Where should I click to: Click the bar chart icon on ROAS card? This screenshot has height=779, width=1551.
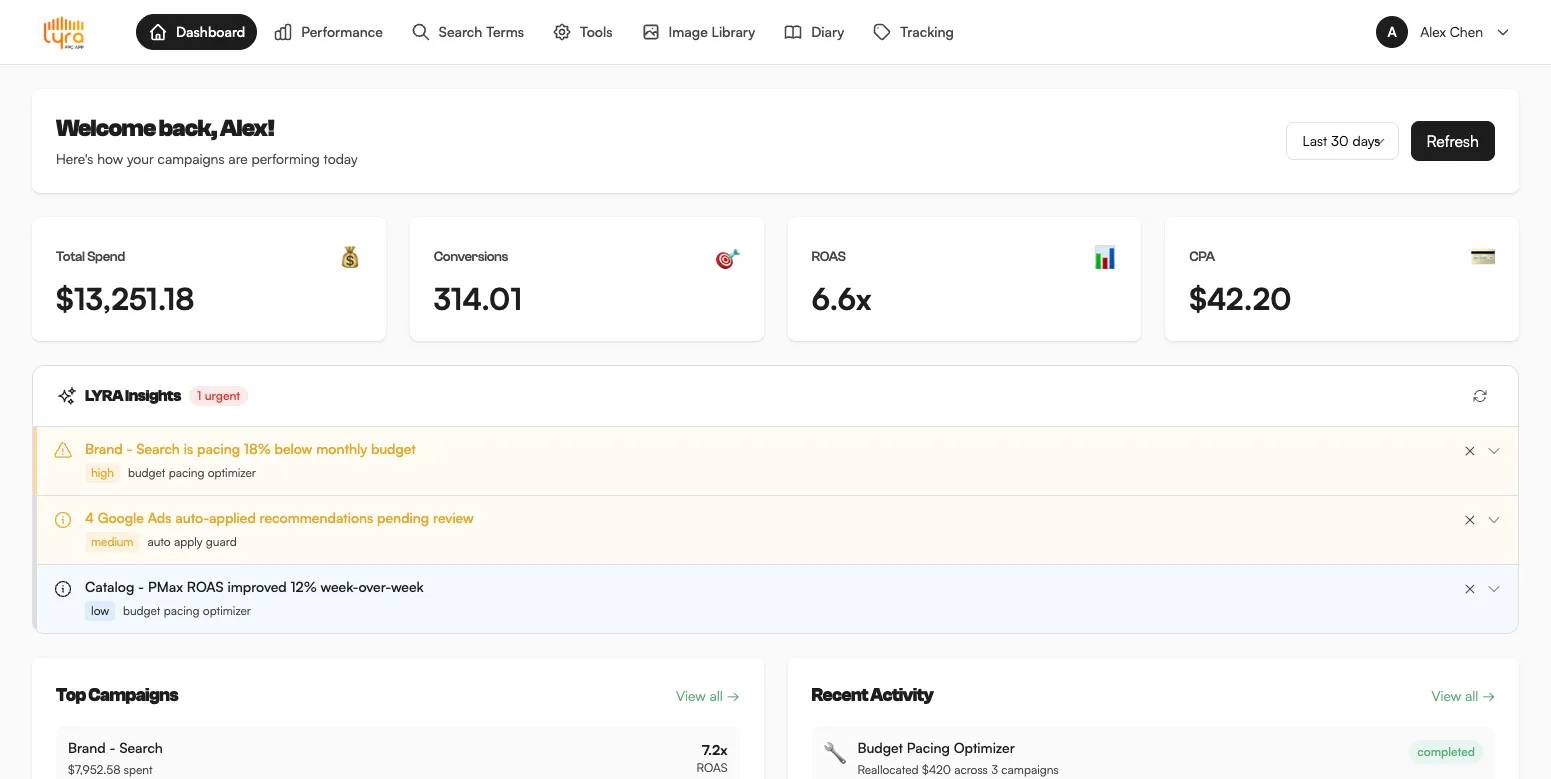pos(1105,257)
